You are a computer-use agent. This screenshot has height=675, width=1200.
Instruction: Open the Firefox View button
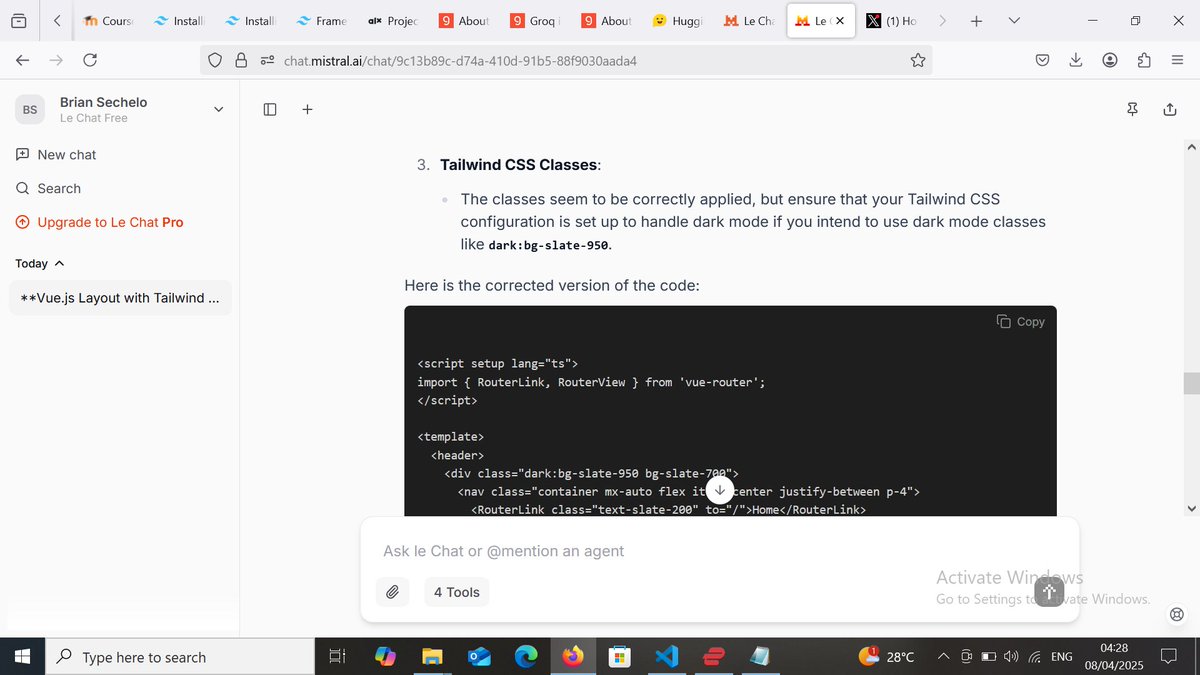pyautogui.click(x=19, y=20)
